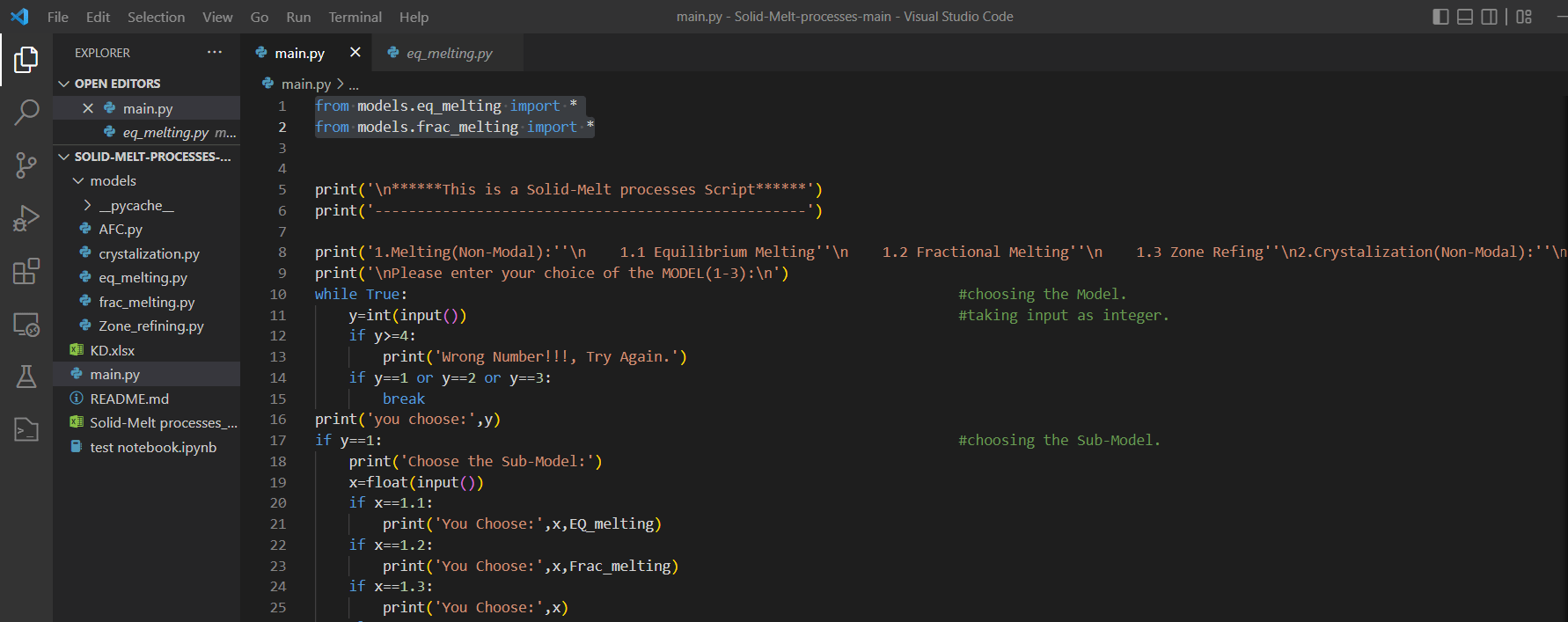This screenshot has width=1568, height=622.
Task: Close the main.py editor tab
Action: (x=355, y=53)
